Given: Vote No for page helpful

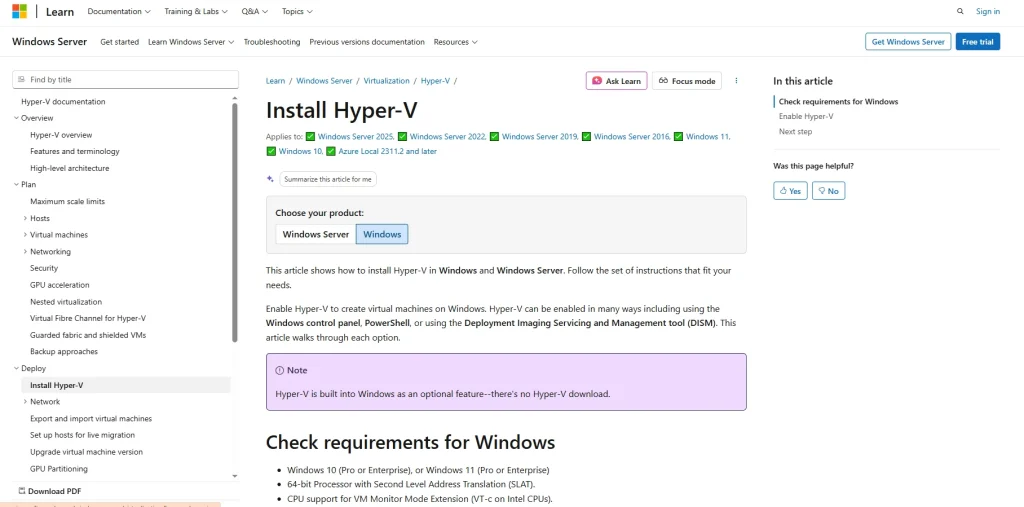Looking at the screenshot, I should click(828, 191).
